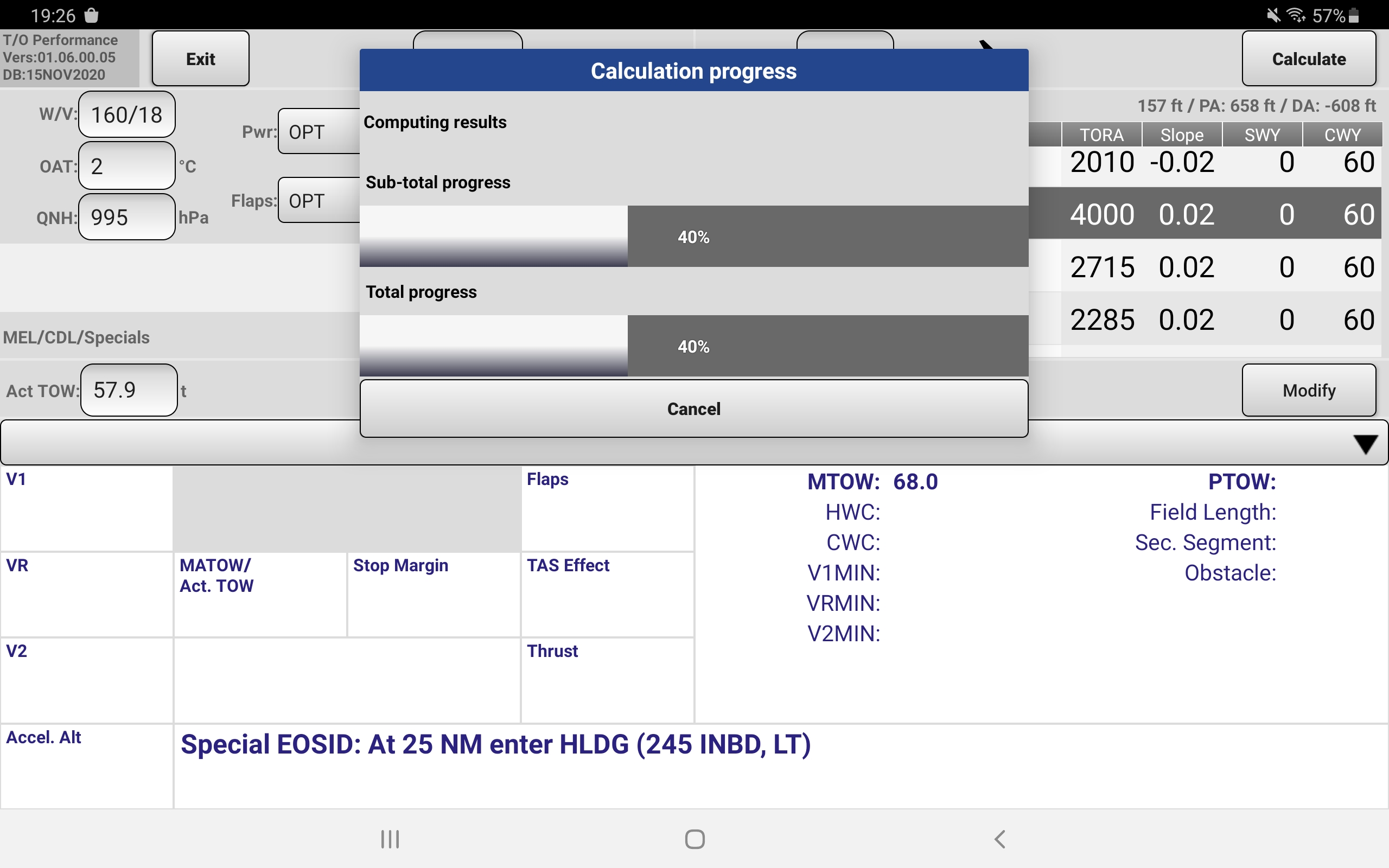
Task: Click the Accel. Alt result cell
Action: tap(87, 767)
